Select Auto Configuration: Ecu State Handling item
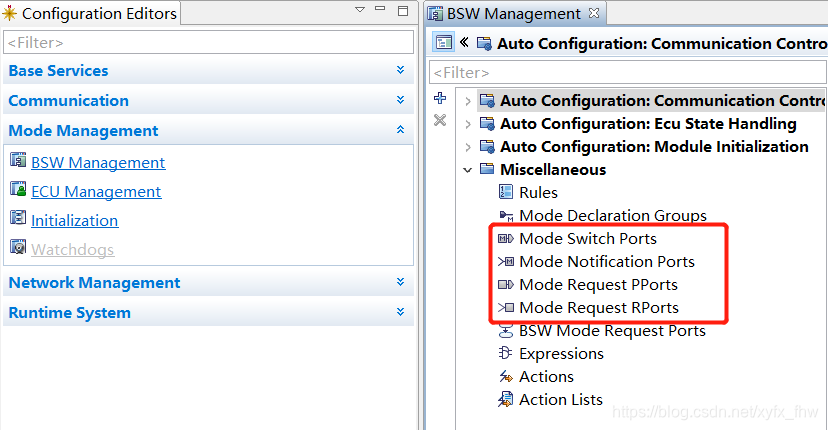Screen dimensions: 828x430 pos(648,124)
